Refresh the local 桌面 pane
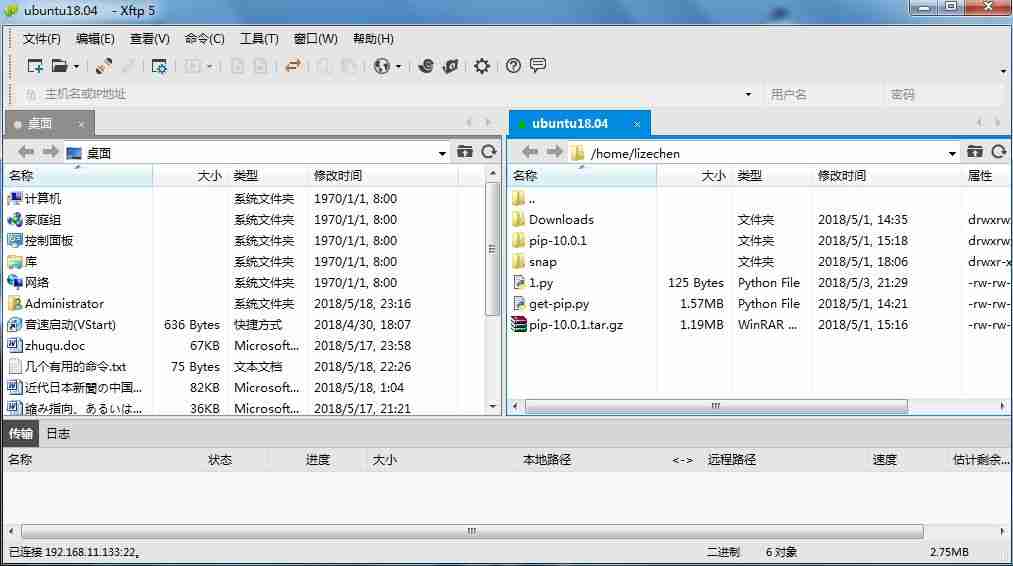The image size is (1013, 566). point(489,152)
